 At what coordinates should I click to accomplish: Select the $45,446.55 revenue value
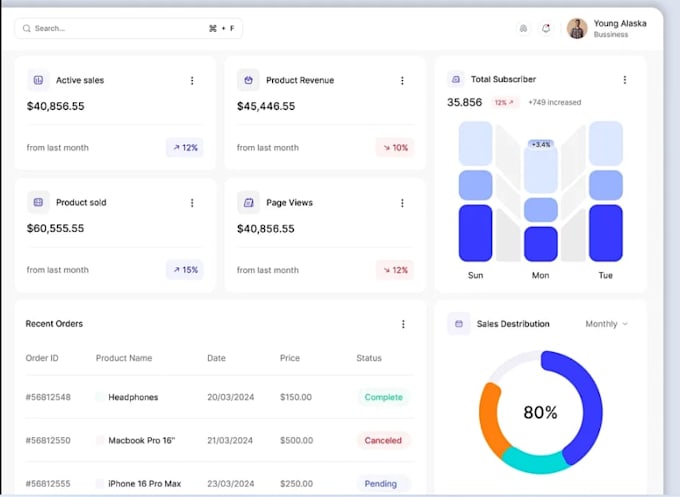[x=266, y=106]
